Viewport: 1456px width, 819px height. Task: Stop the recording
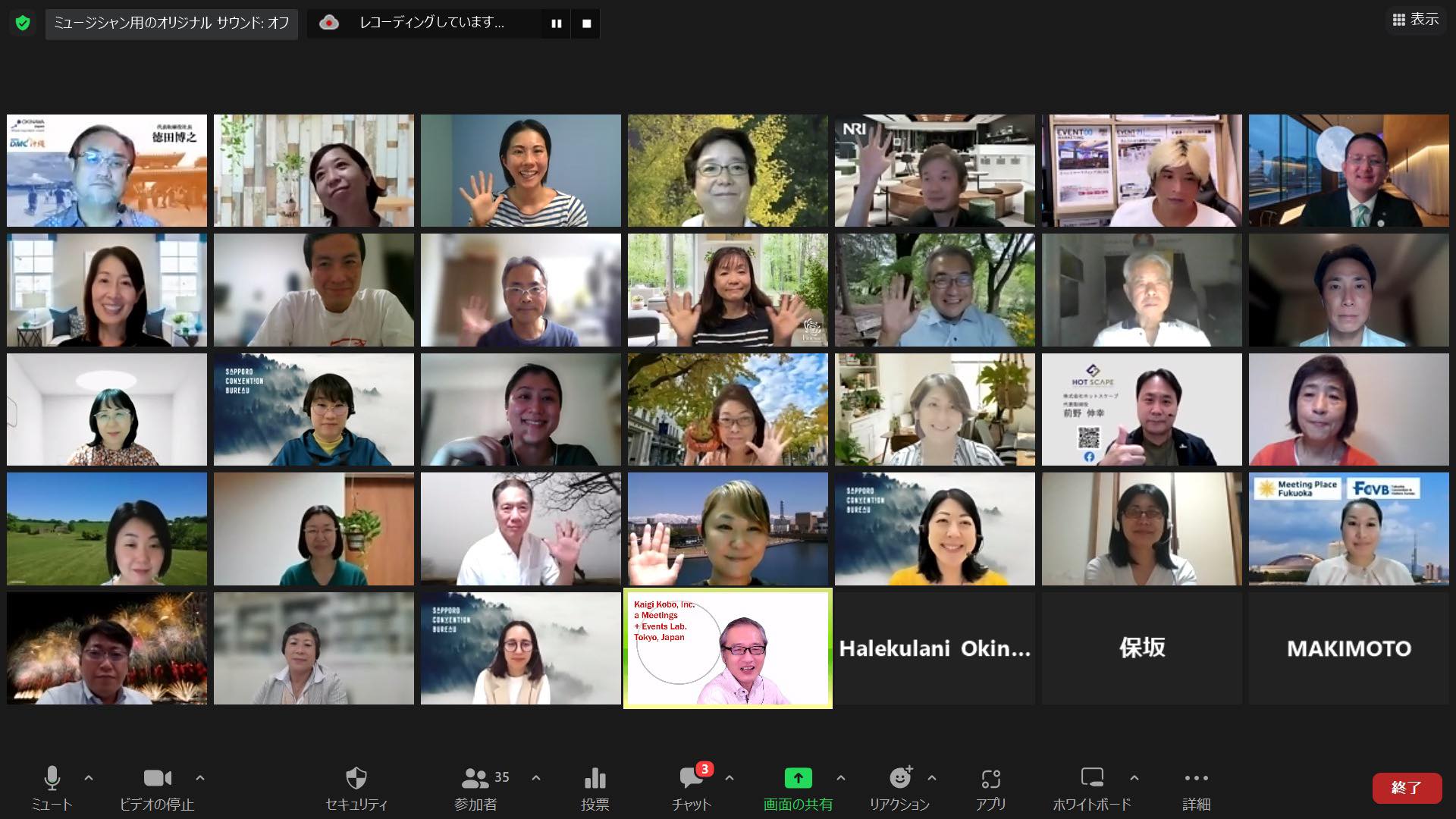point(586,24)
